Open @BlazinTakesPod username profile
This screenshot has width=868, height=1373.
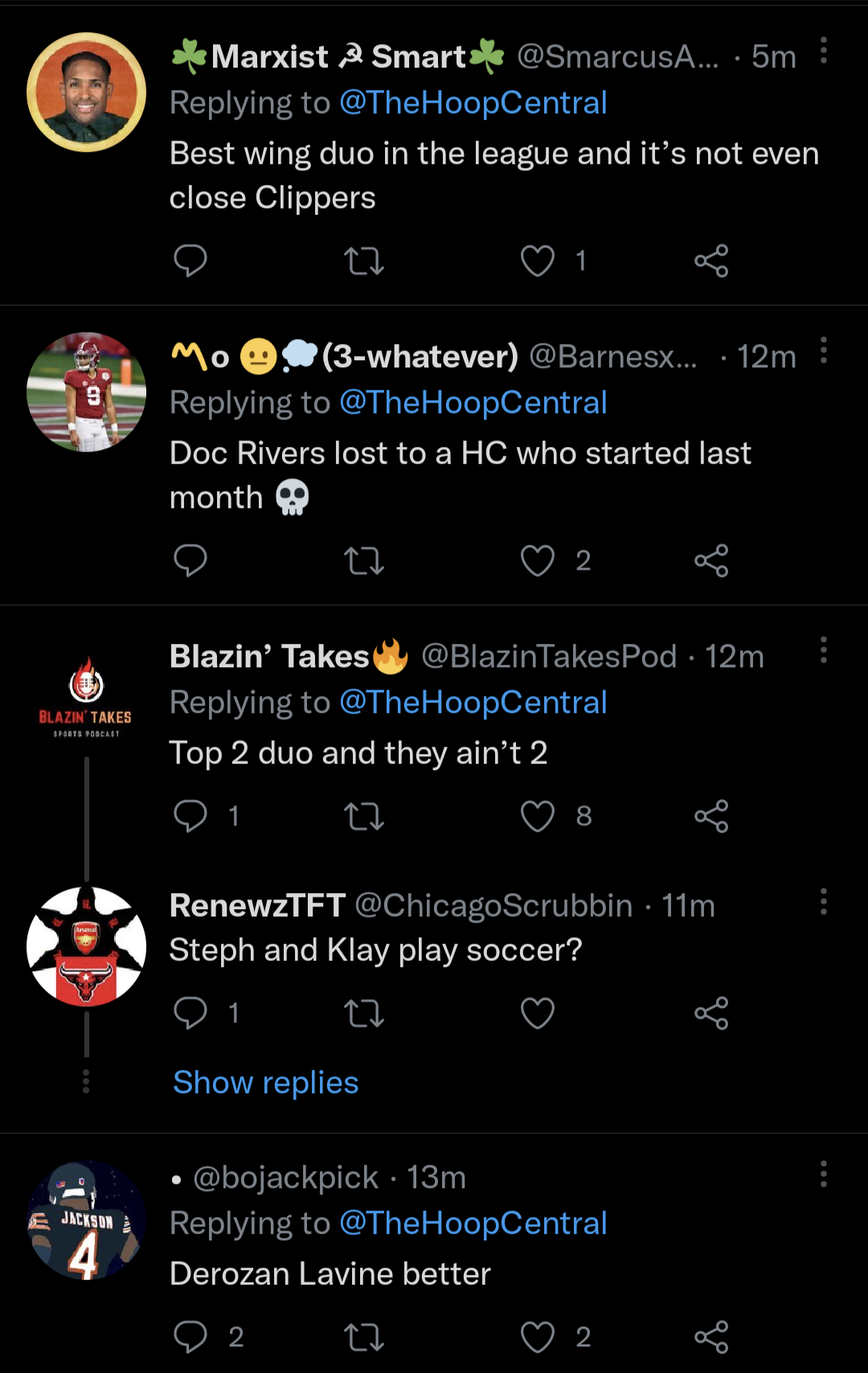coord(549,657)
